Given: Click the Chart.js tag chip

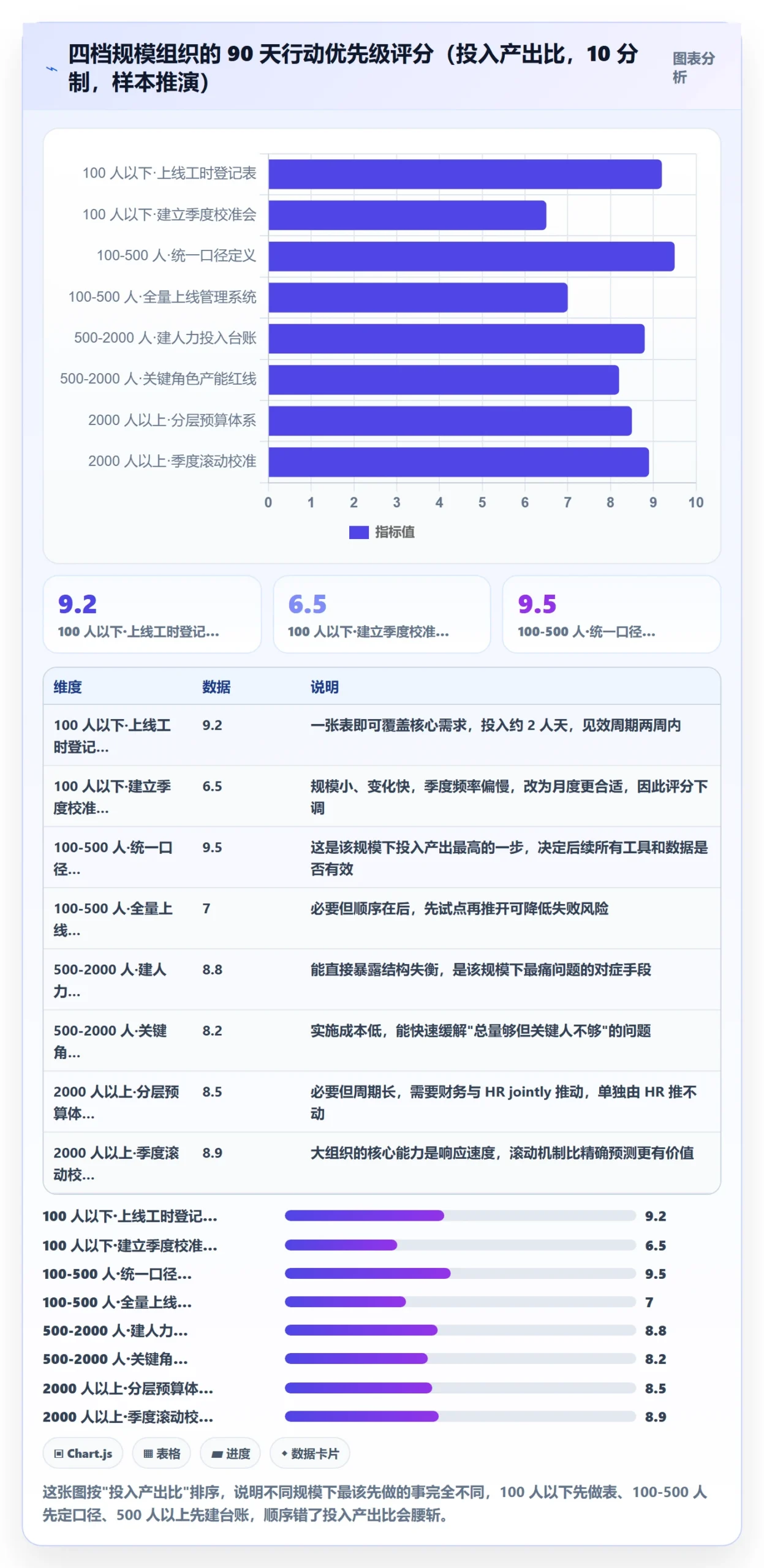Looking at the screenshot, I should pos(83,1452).
